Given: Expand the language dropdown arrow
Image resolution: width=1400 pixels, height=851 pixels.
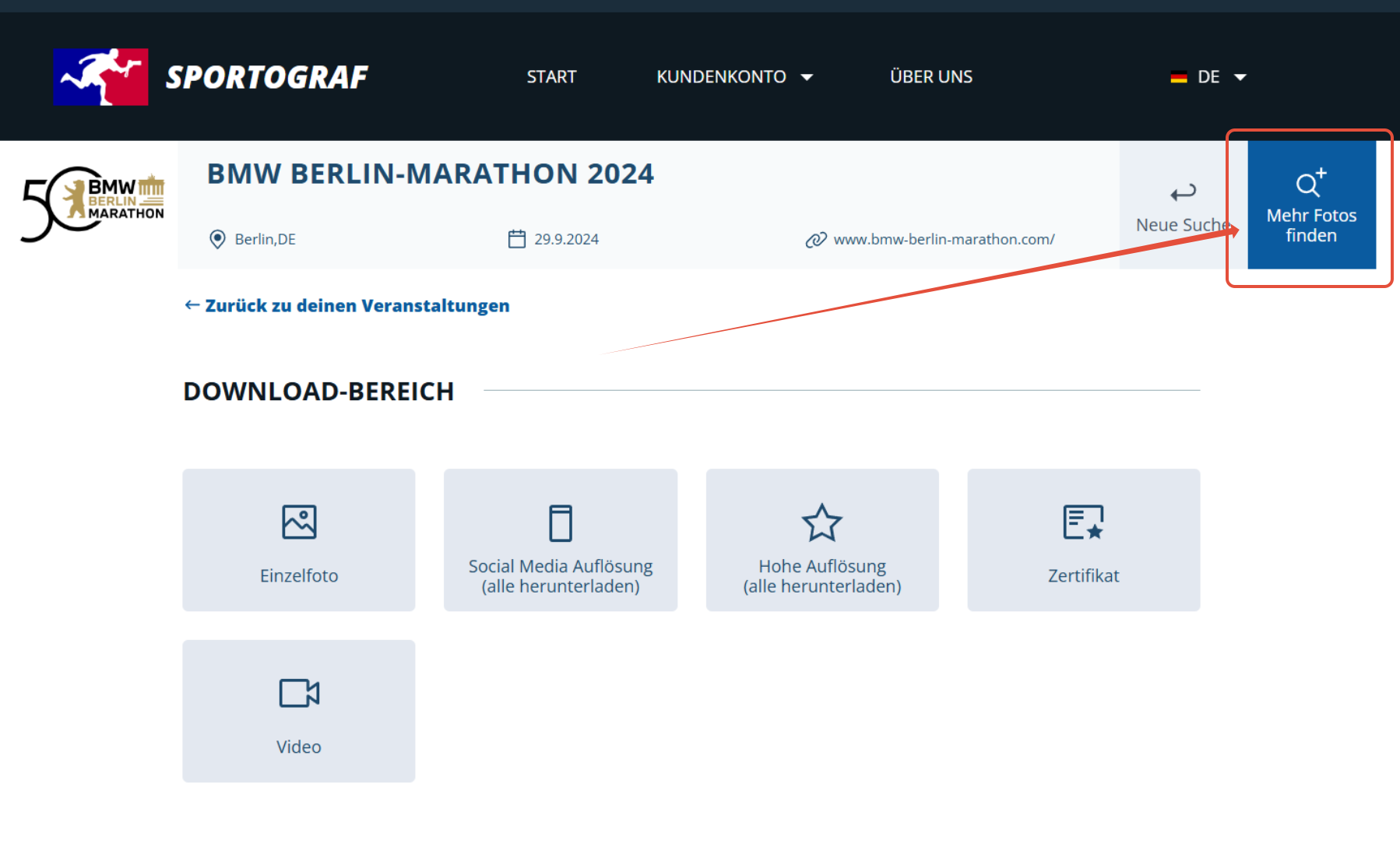Looking at the screenshot, I should coord(1240,77).
